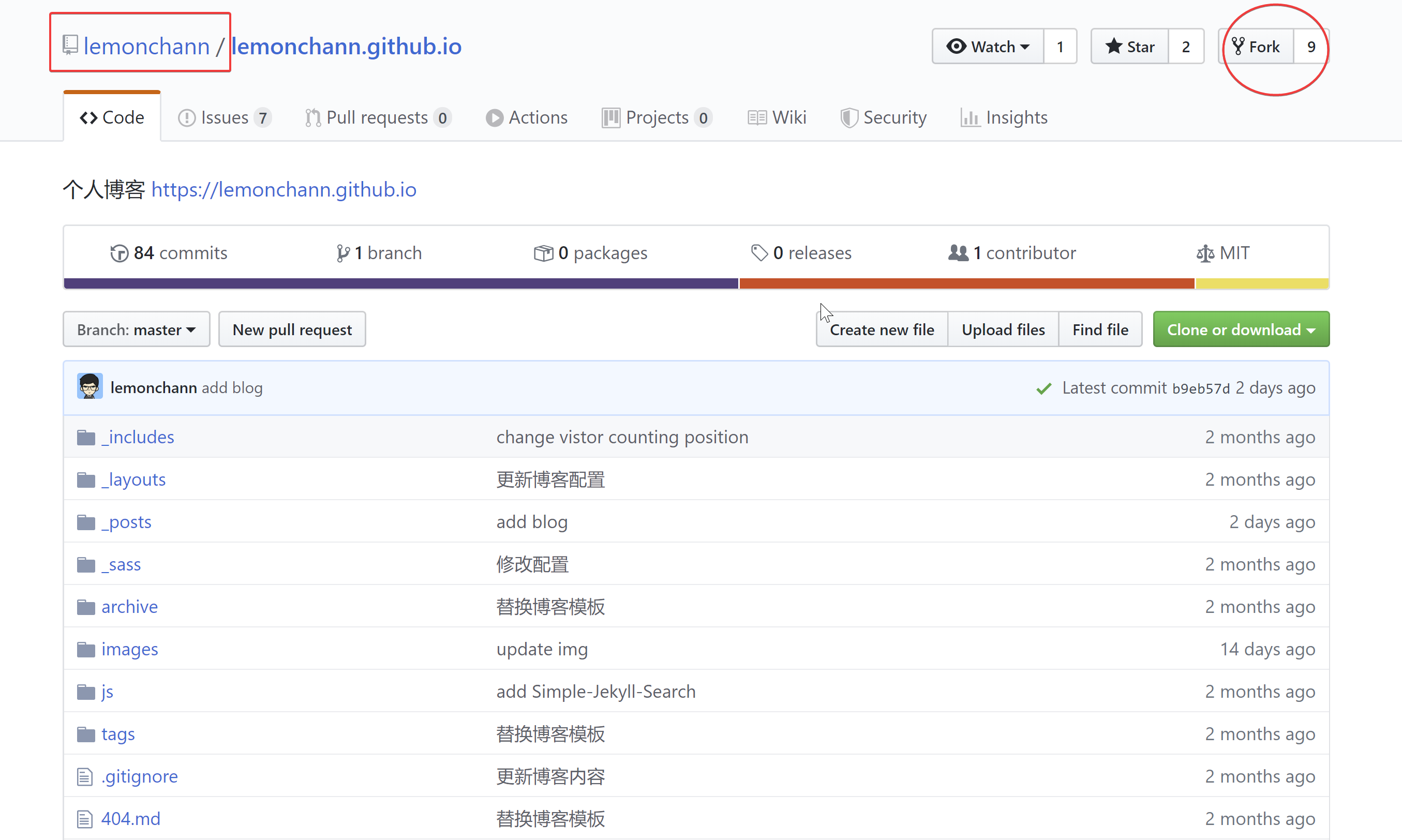
Task: Open commit 'update img'
Action: click(542, 650)
